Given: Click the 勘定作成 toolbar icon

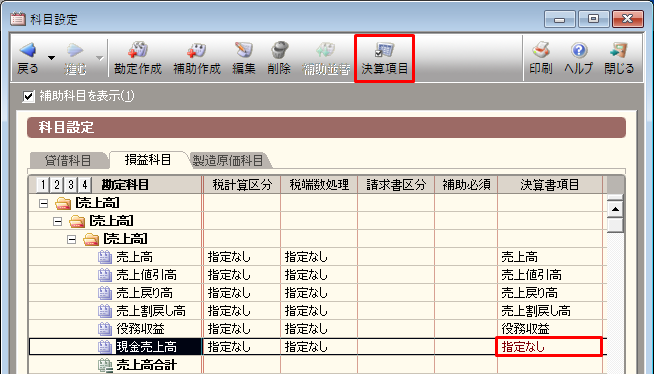Looking at the screenshot, I should pyautogui.click(x=138, y=50).
